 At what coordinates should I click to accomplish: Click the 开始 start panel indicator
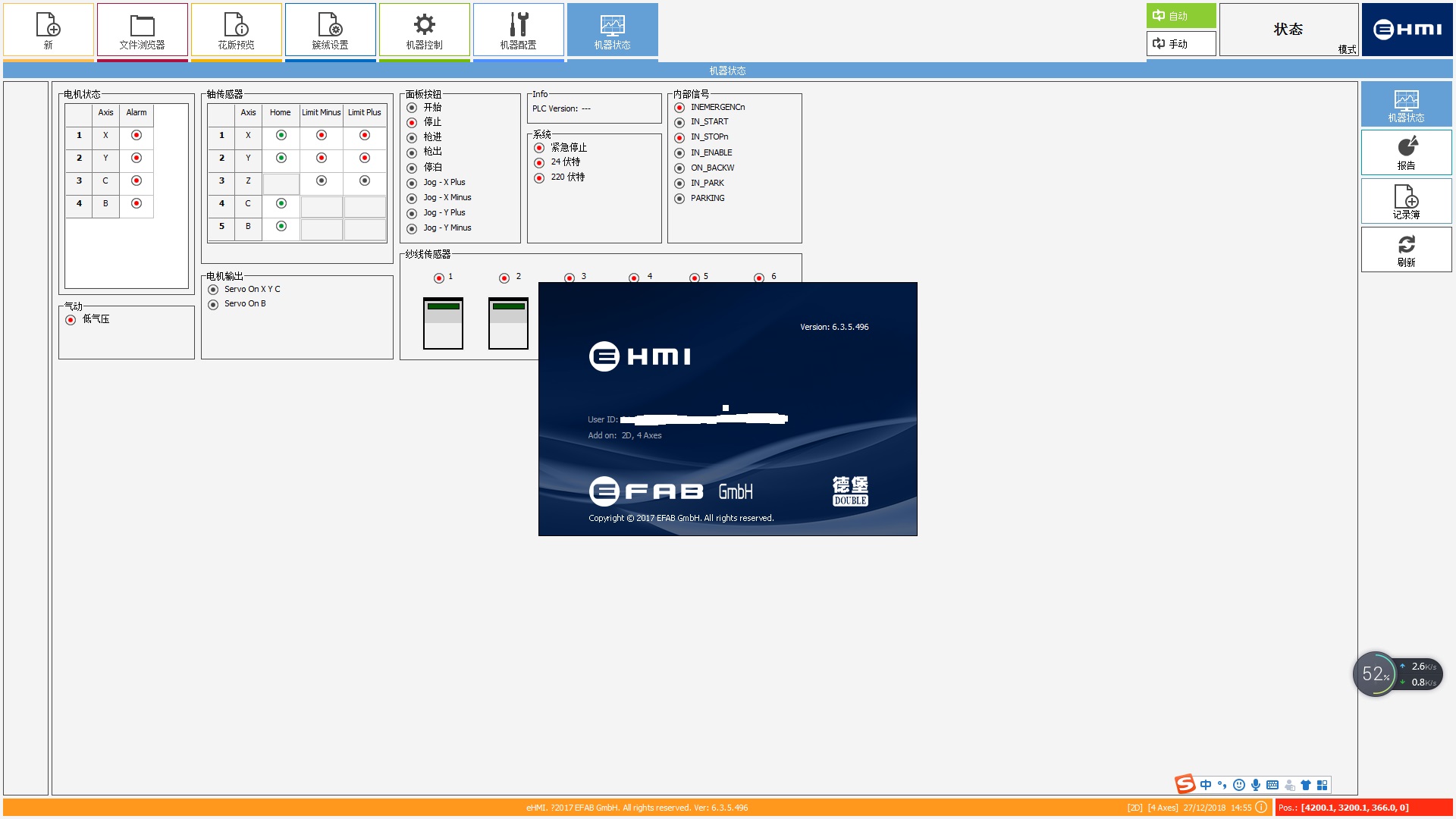(412, 108)
